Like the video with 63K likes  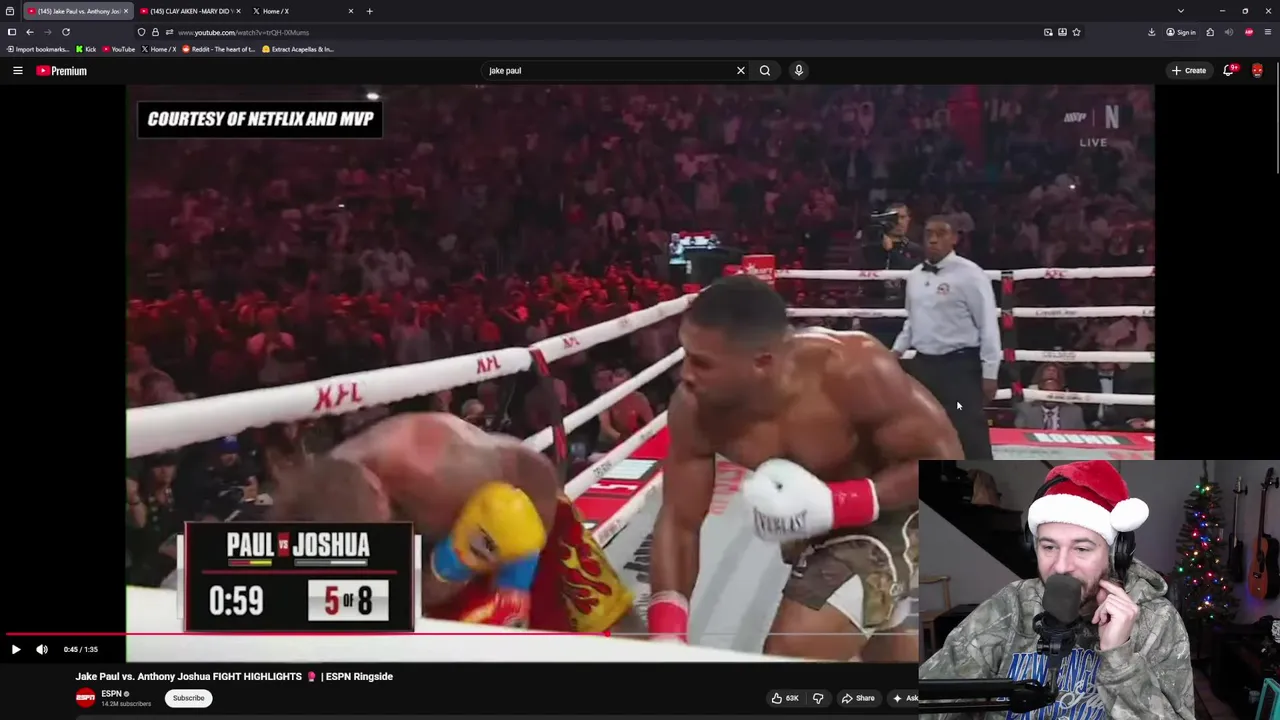(785, 698)
